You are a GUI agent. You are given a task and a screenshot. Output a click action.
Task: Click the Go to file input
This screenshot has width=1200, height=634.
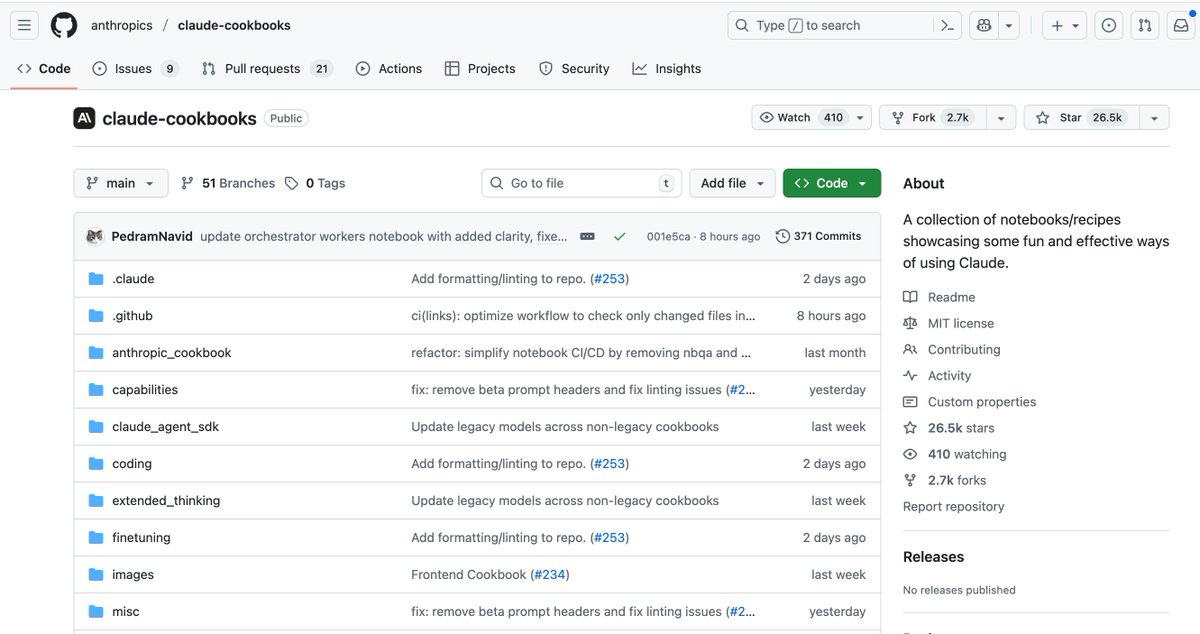(x=581, y=183)
